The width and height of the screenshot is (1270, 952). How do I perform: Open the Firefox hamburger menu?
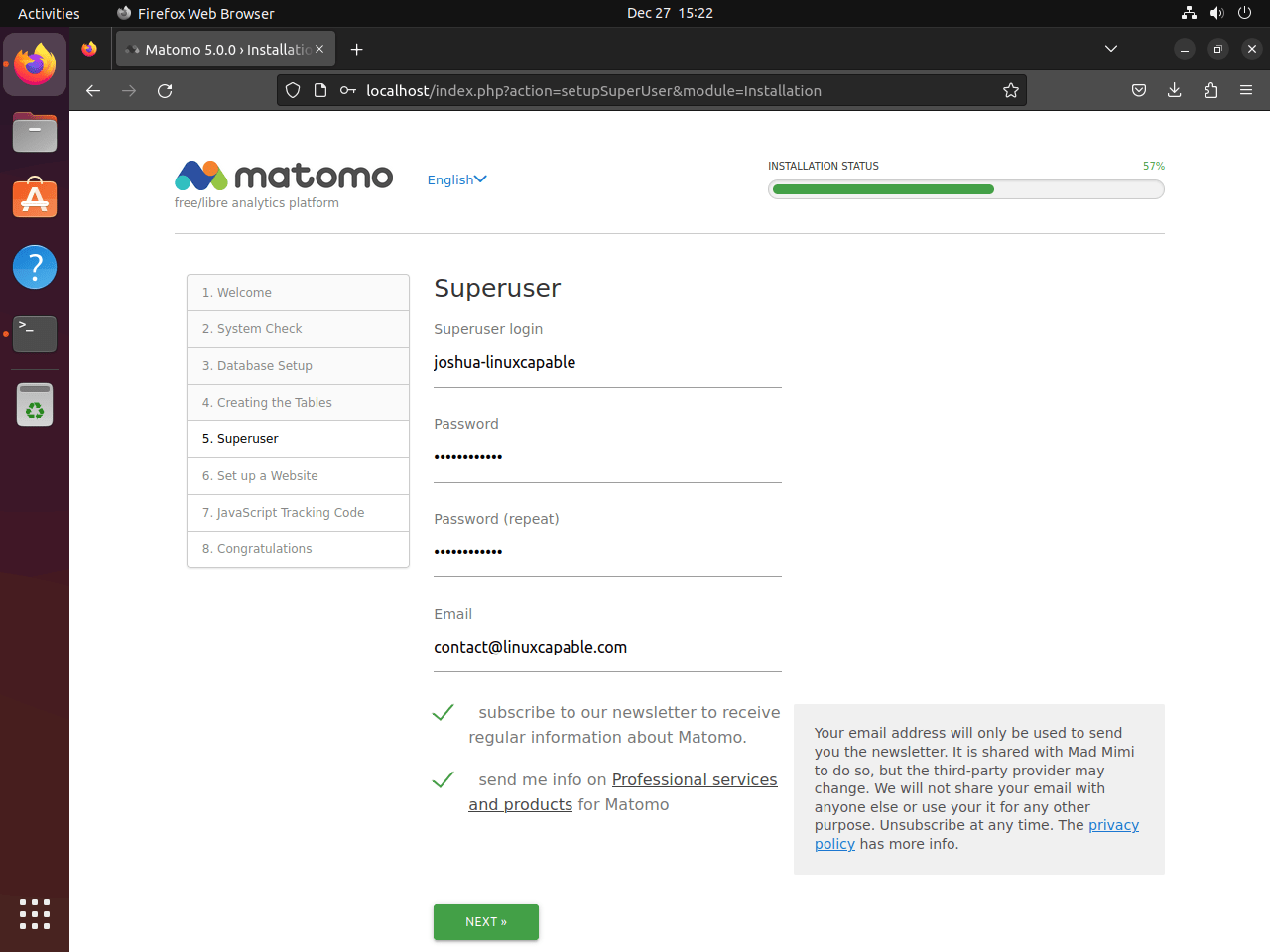coord(1246,90)
